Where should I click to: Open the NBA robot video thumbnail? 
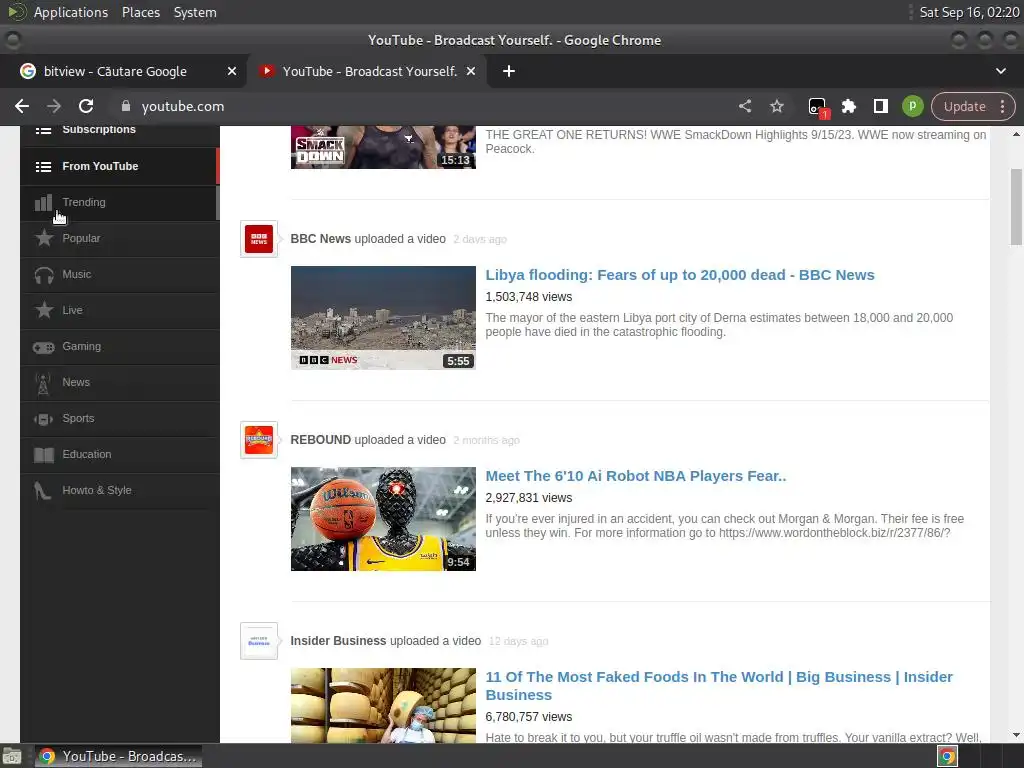click(x=383, y=519)
